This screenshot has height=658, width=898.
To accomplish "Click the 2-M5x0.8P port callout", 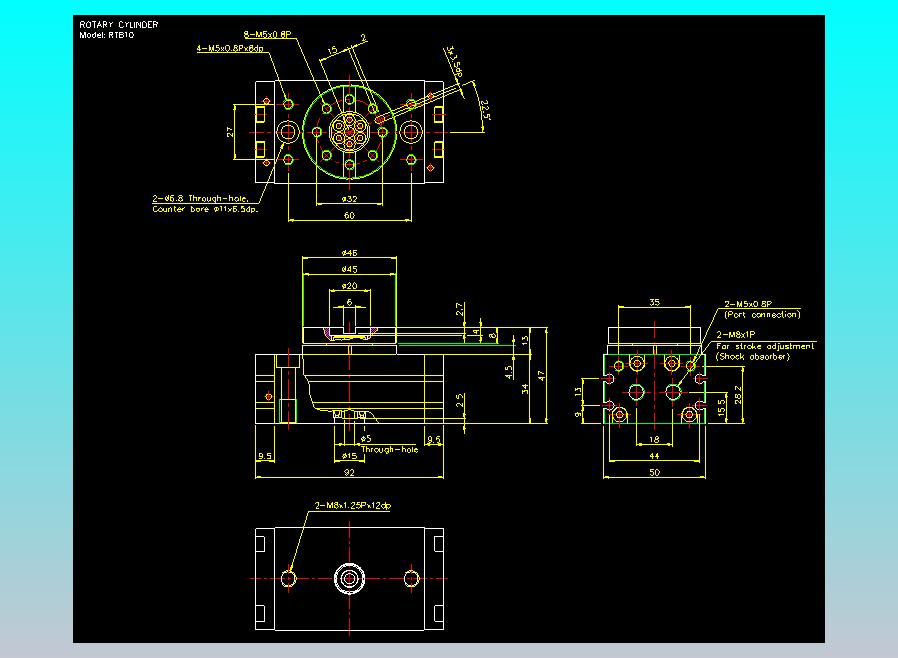I will tap(748, 304).
